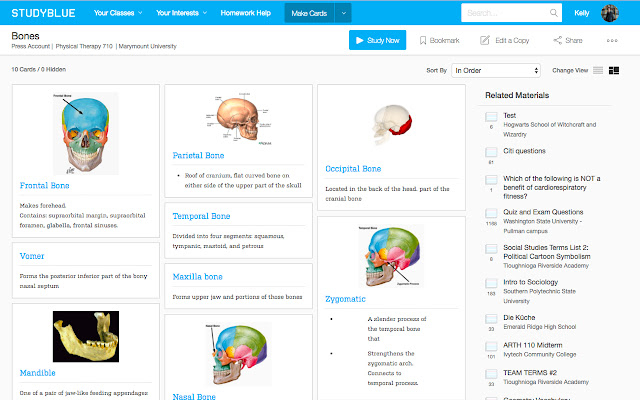Click the Bookmark label
The width and height of the screenshot is (640, 400).
[x=444, y=40]
